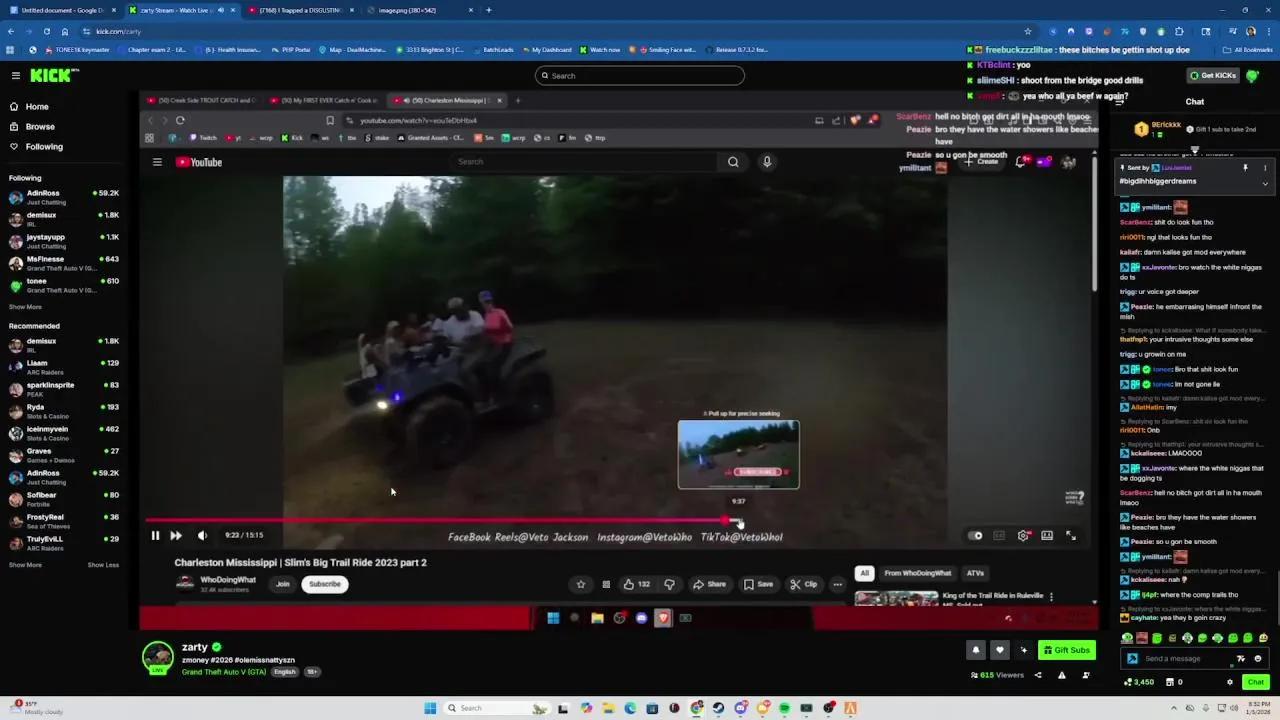Toggle stream notifications with the bell icon
This screenshot has height=720, width=1280.
(x=975, y=650)
